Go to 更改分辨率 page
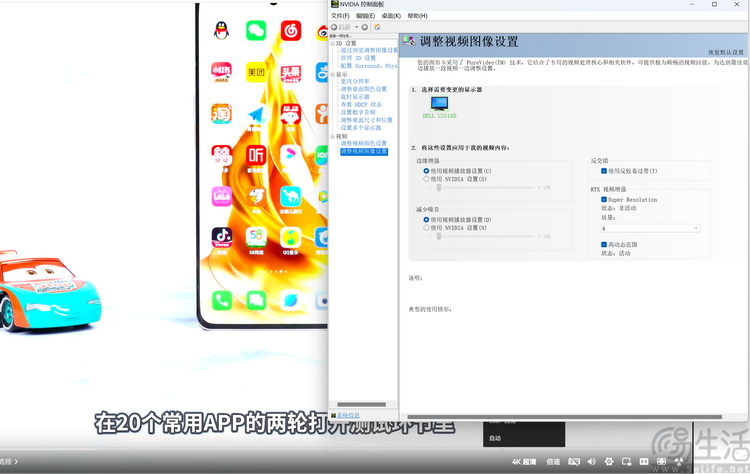The image size is (750, 474). pos(355,81)
